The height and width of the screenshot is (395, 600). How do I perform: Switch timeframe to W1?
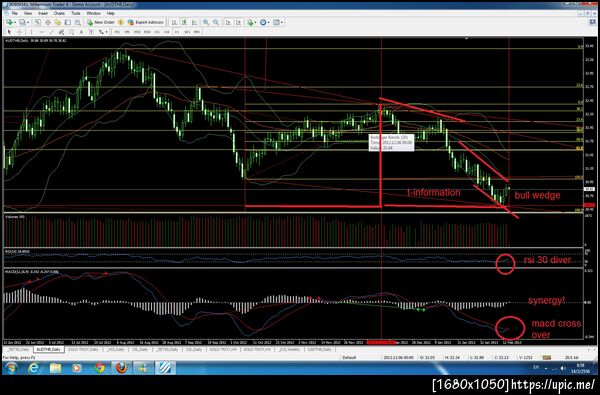pyautogui.click(x=187, y=32)
